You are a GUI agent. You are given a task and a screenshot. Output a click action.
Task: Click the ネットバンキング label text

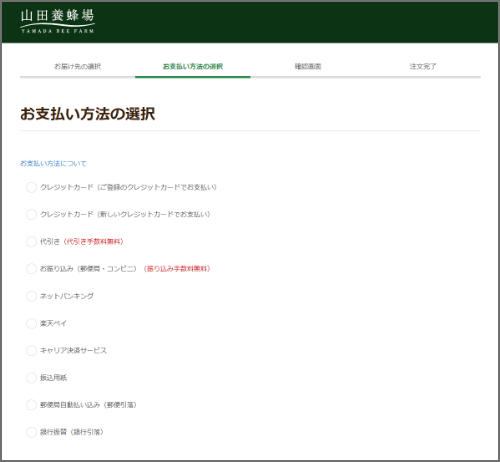click(x=67, y=296)
